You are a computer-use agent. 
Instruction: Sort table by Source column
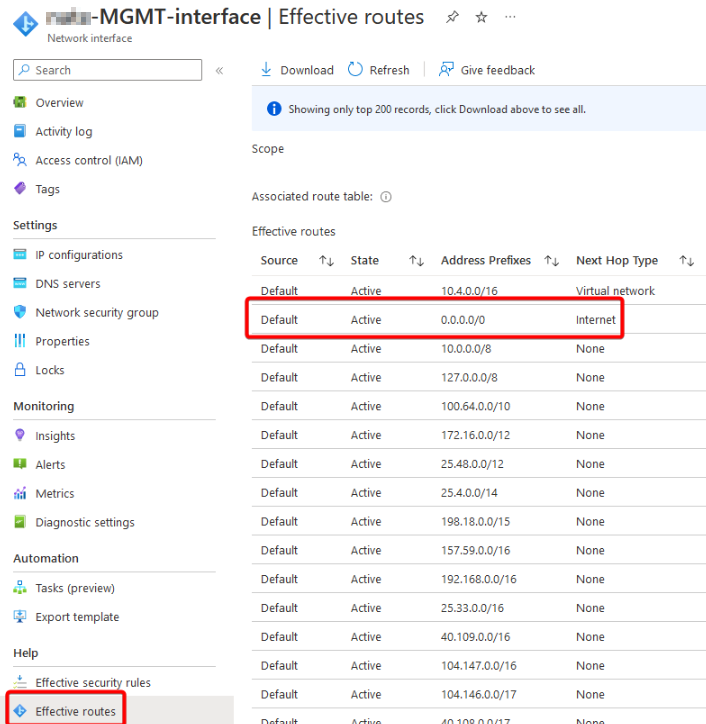coord(326,261)
